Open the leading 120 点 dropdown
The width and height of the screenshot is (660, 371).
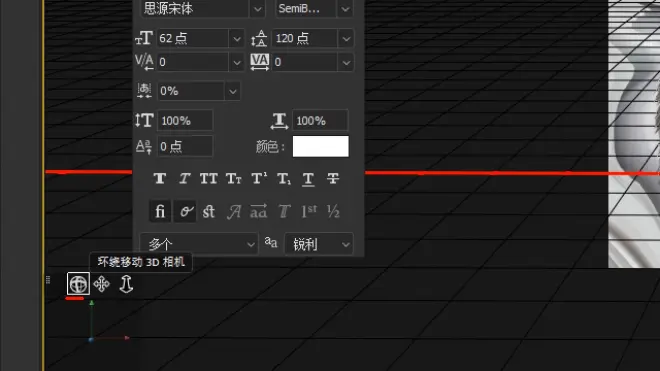[346, 39]
